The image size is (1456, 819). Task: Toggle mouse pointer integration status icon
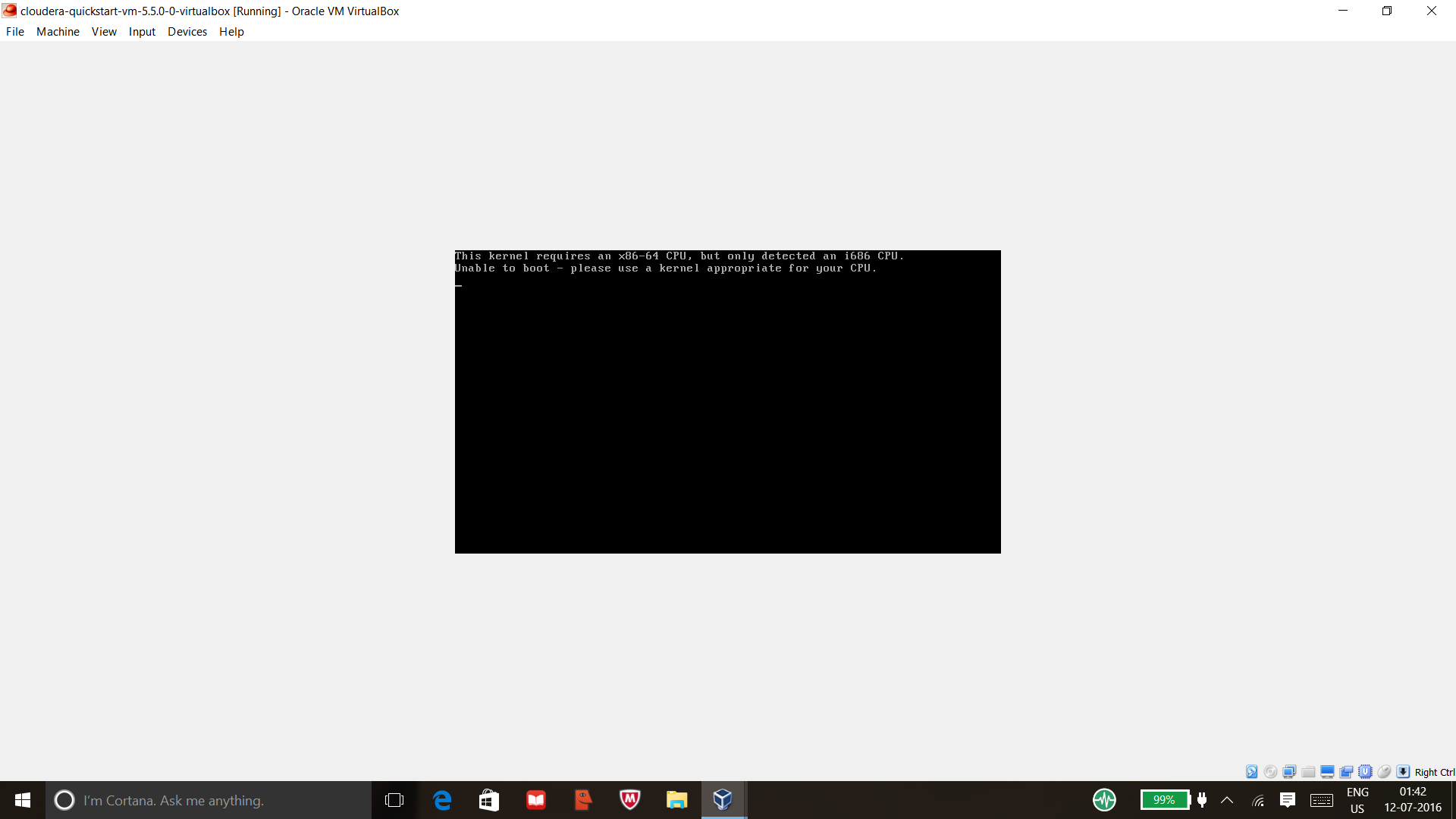click(1385, 771)
